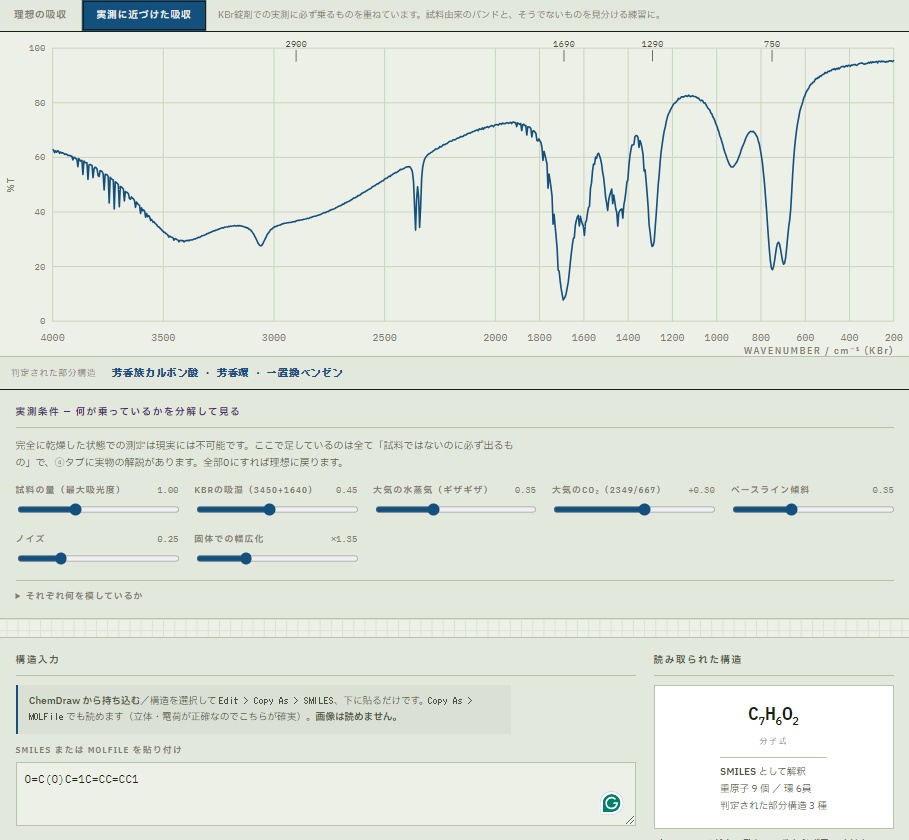Click the %T axis label

10,185
